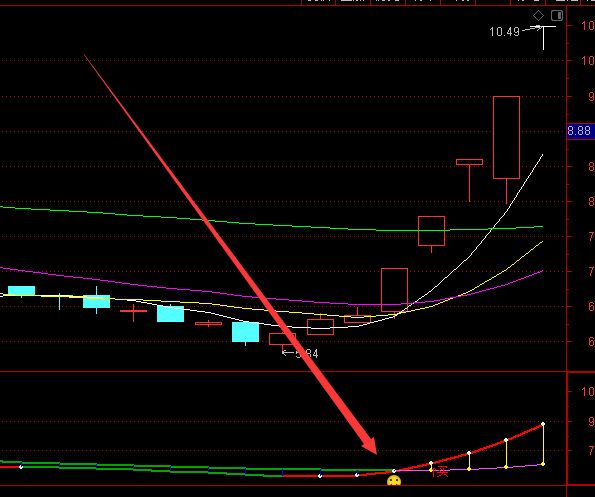
Task: Select the first cyan filled candle on the left
Action: tap(22, 291)
